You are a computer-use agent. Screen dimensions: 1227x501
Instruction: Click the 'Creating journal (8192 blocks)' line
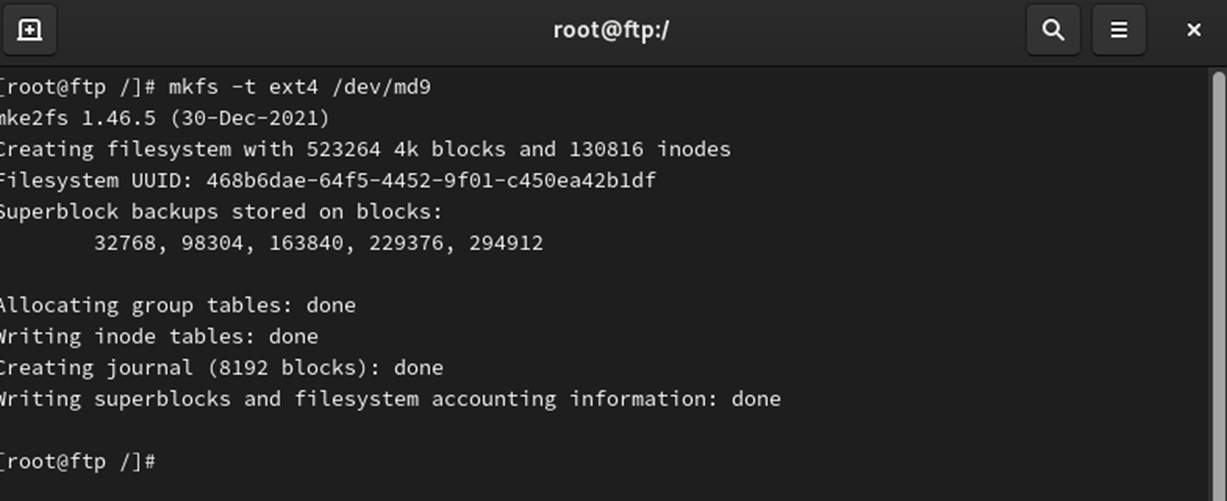coord(221,367)
